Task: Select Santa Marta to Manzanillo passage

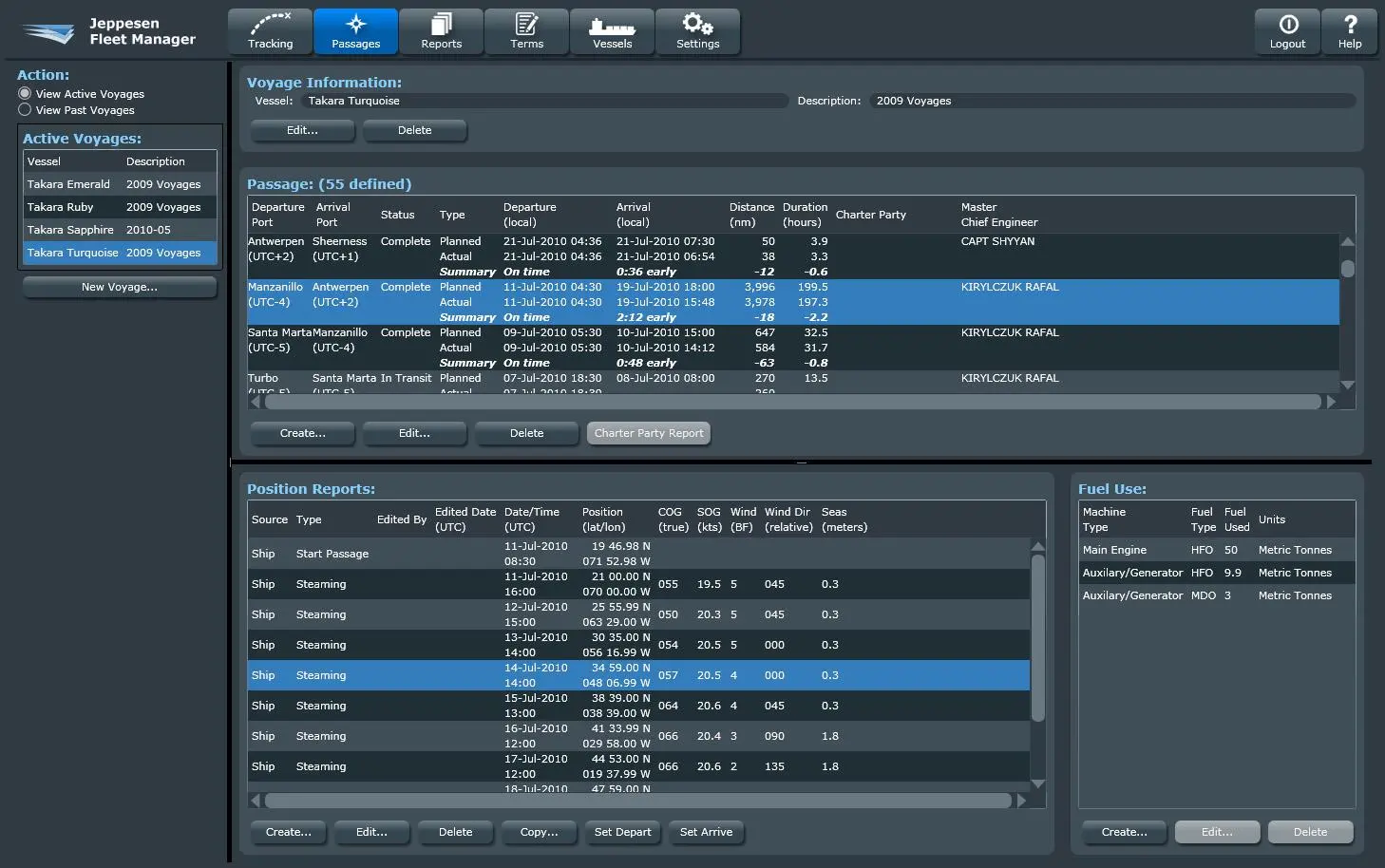Action: [793, 348]
